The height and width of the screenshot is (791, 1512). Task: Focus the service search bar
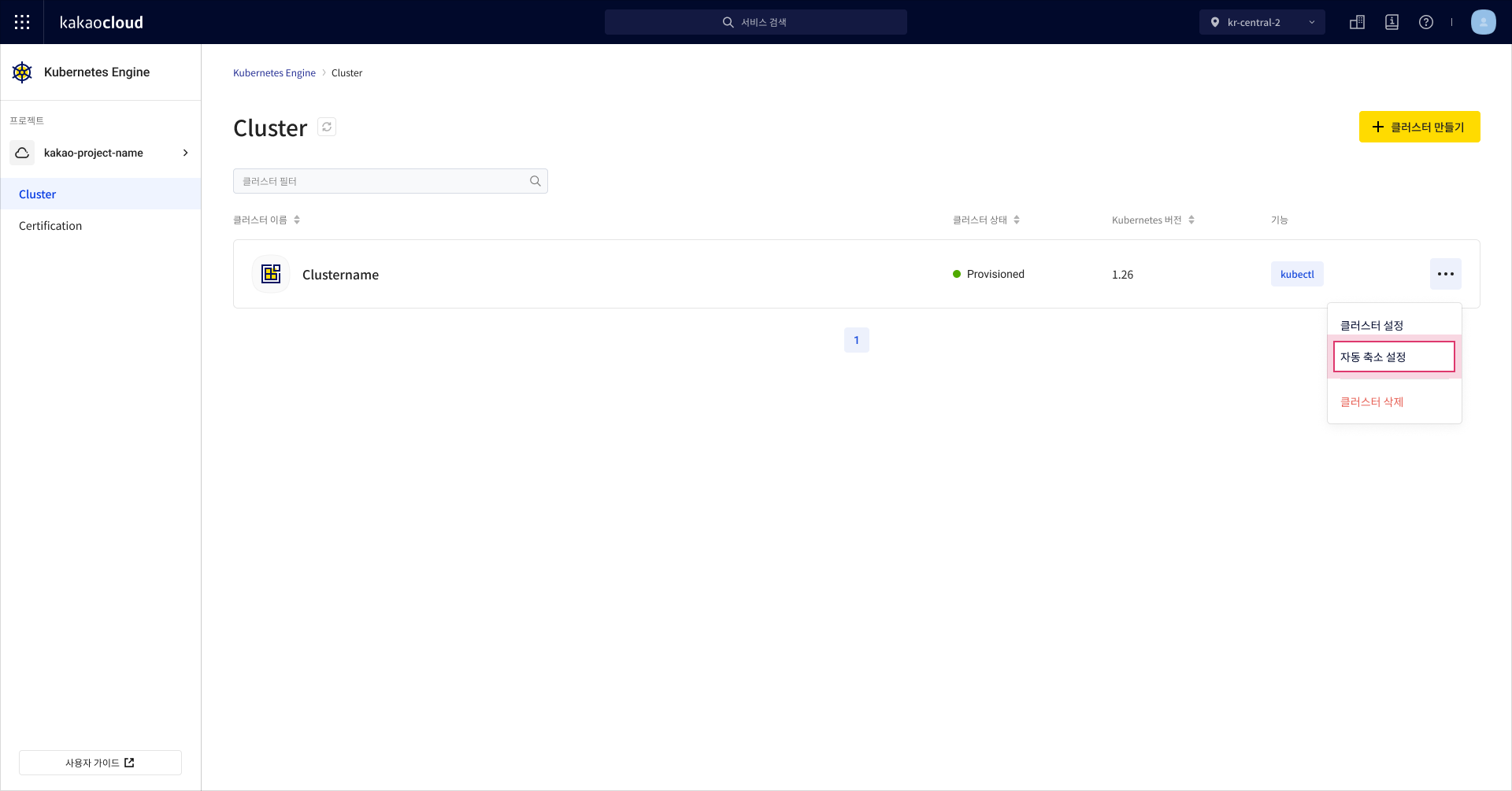pos(755,22)
